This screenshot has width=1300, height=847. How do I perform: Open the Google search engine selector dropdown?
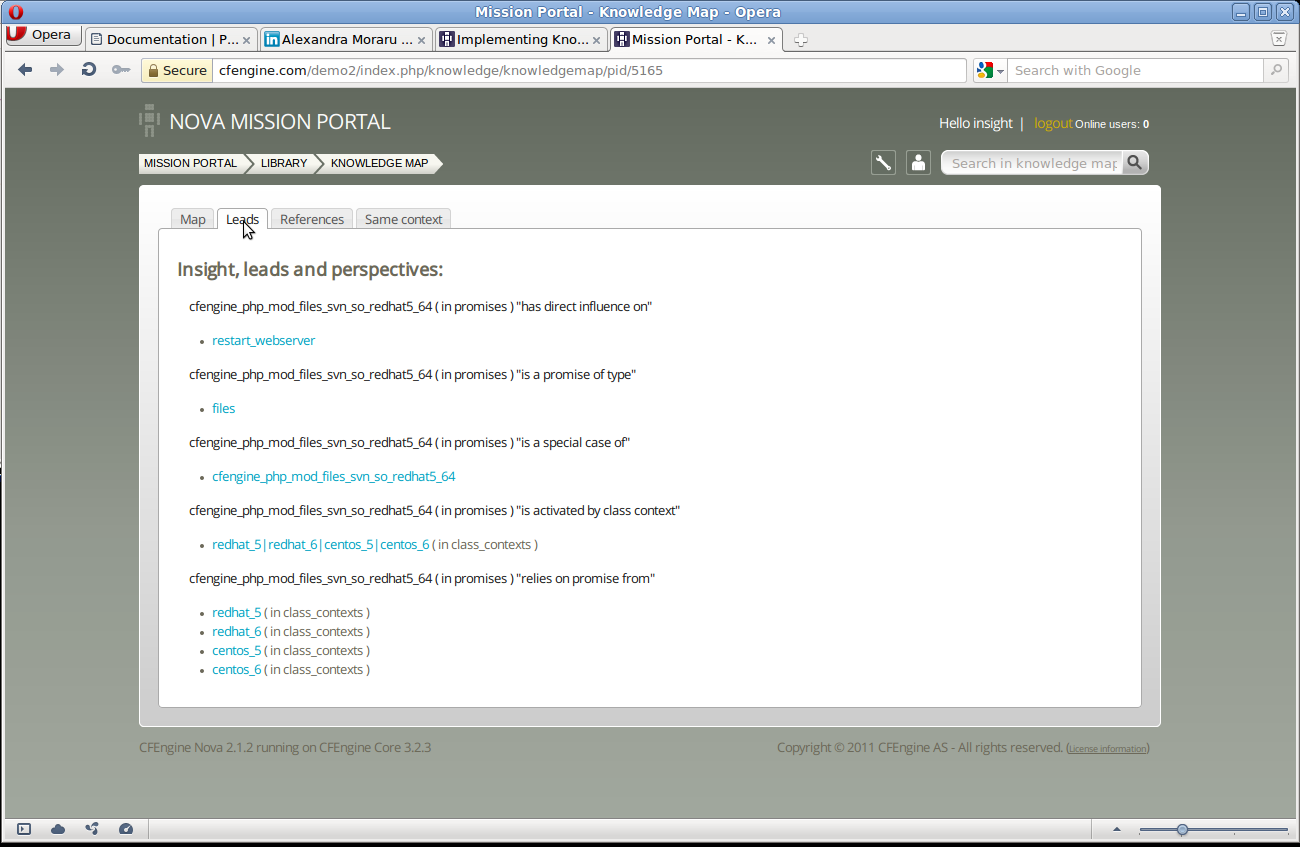point(991,70)
